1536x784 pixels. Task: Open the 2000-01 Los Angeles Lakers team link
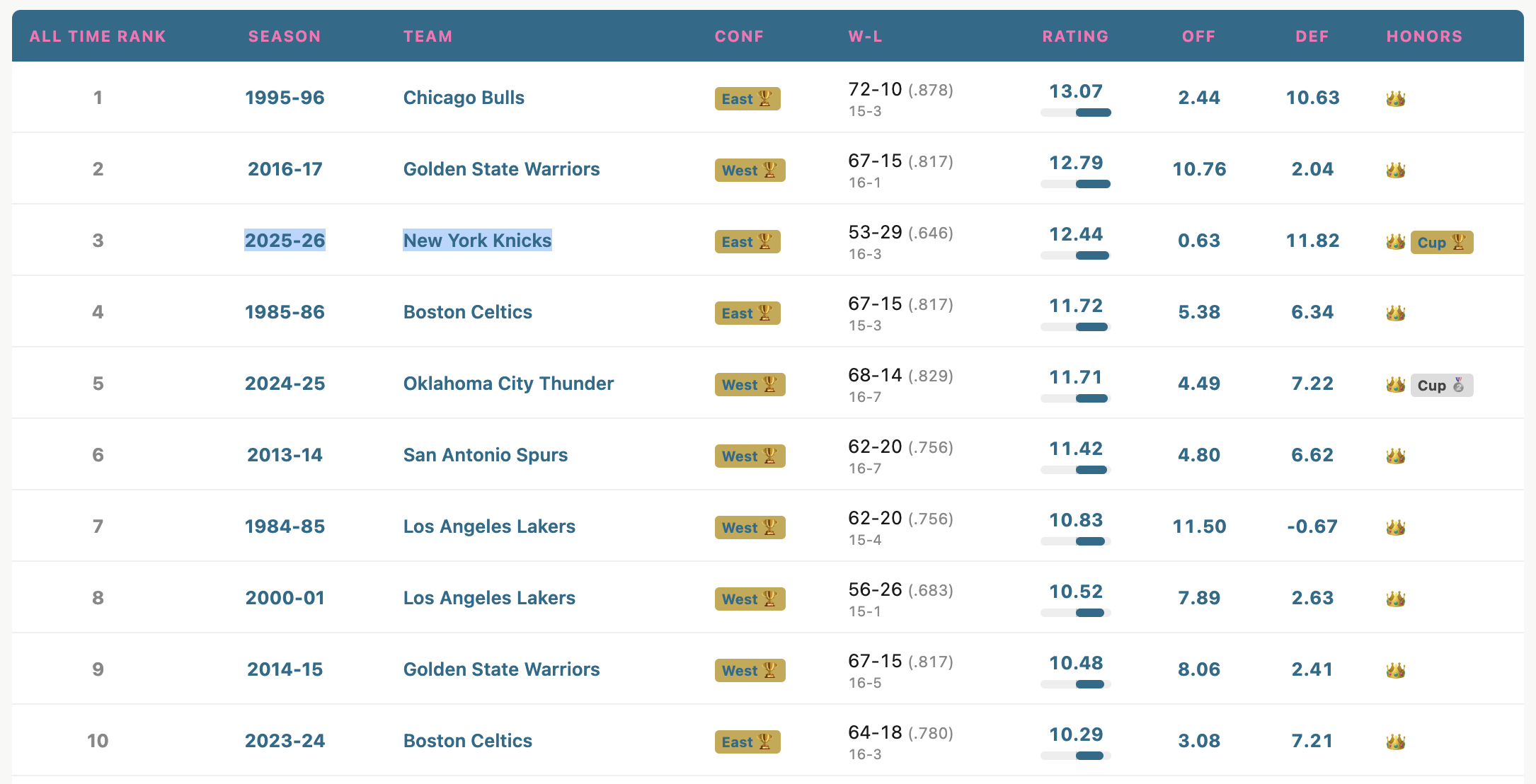point(489,598)
